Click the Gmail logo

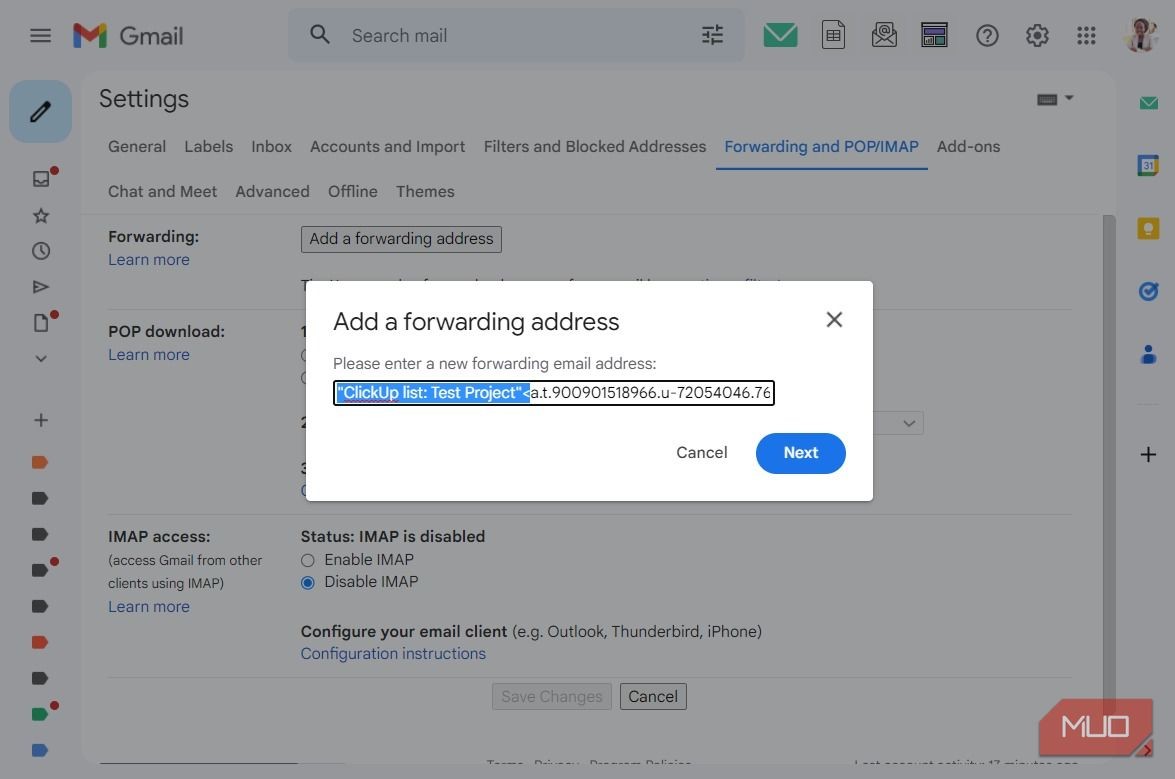point(128,35)
